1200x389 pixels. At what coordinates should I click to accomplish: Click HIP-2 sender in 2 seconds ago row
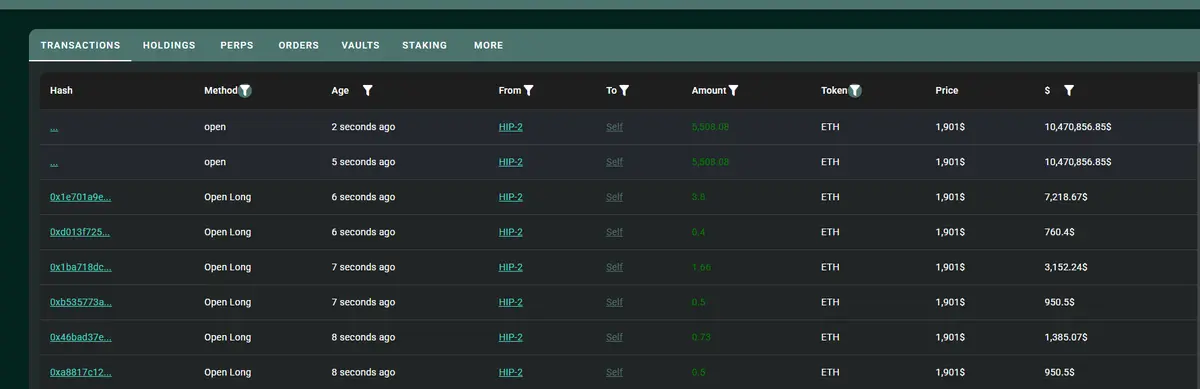pyautogui.click(x=511, y=127)
